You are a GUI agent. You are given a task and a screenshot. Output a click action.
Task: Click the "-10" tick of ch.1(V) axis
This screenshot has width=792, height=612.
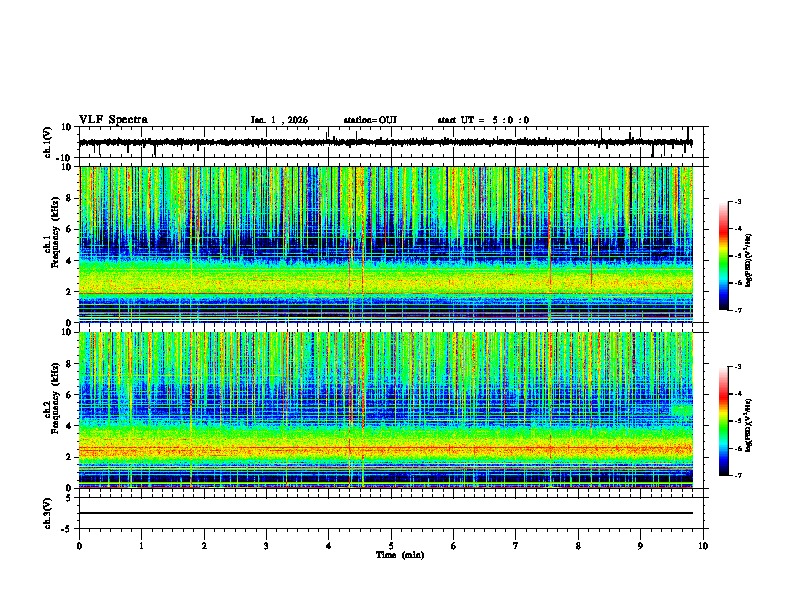click(65, 158)
